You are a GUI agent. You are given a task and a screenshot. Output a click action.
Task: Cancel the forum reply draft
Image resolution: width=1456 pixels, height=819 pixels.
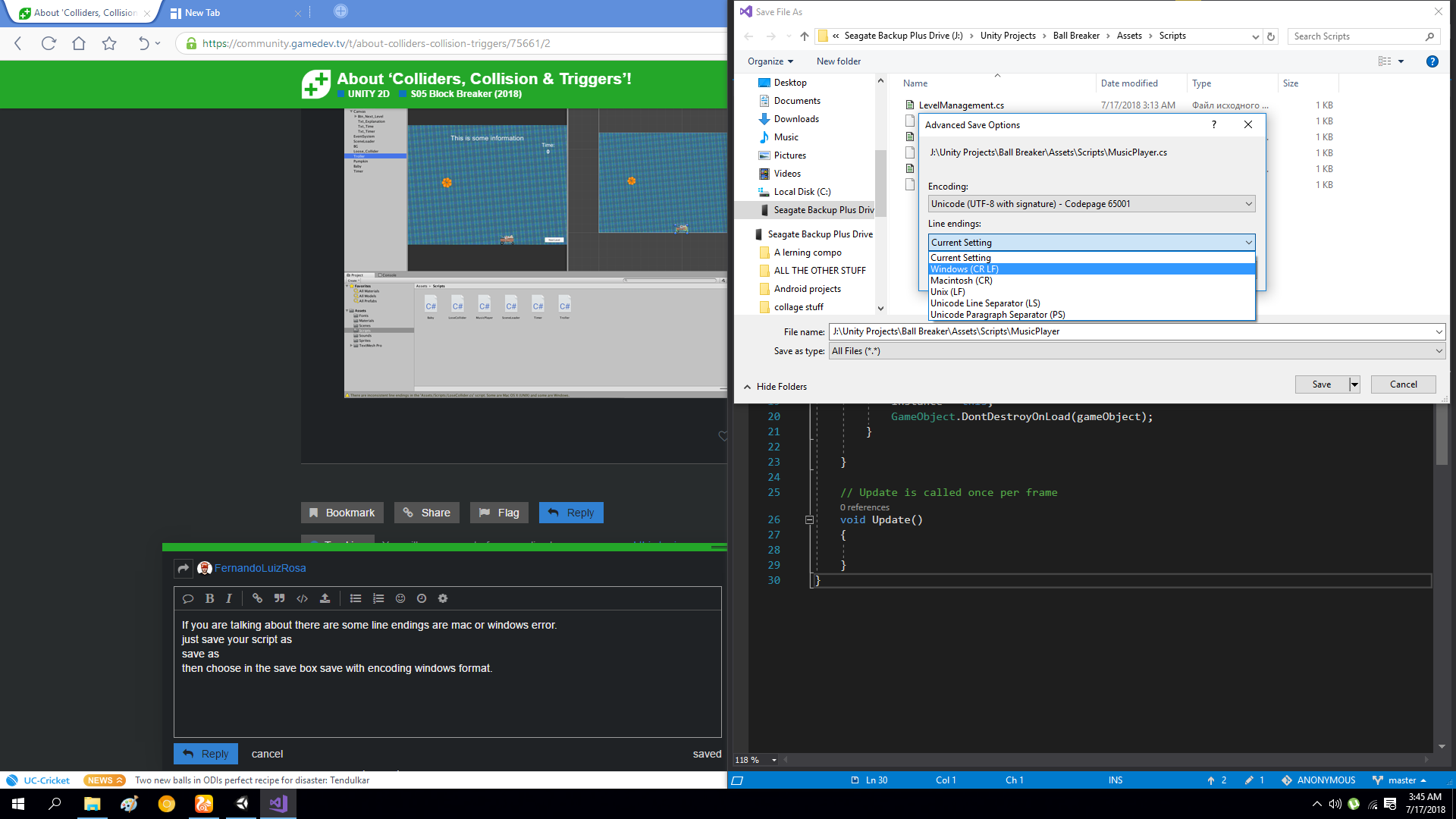267,754
